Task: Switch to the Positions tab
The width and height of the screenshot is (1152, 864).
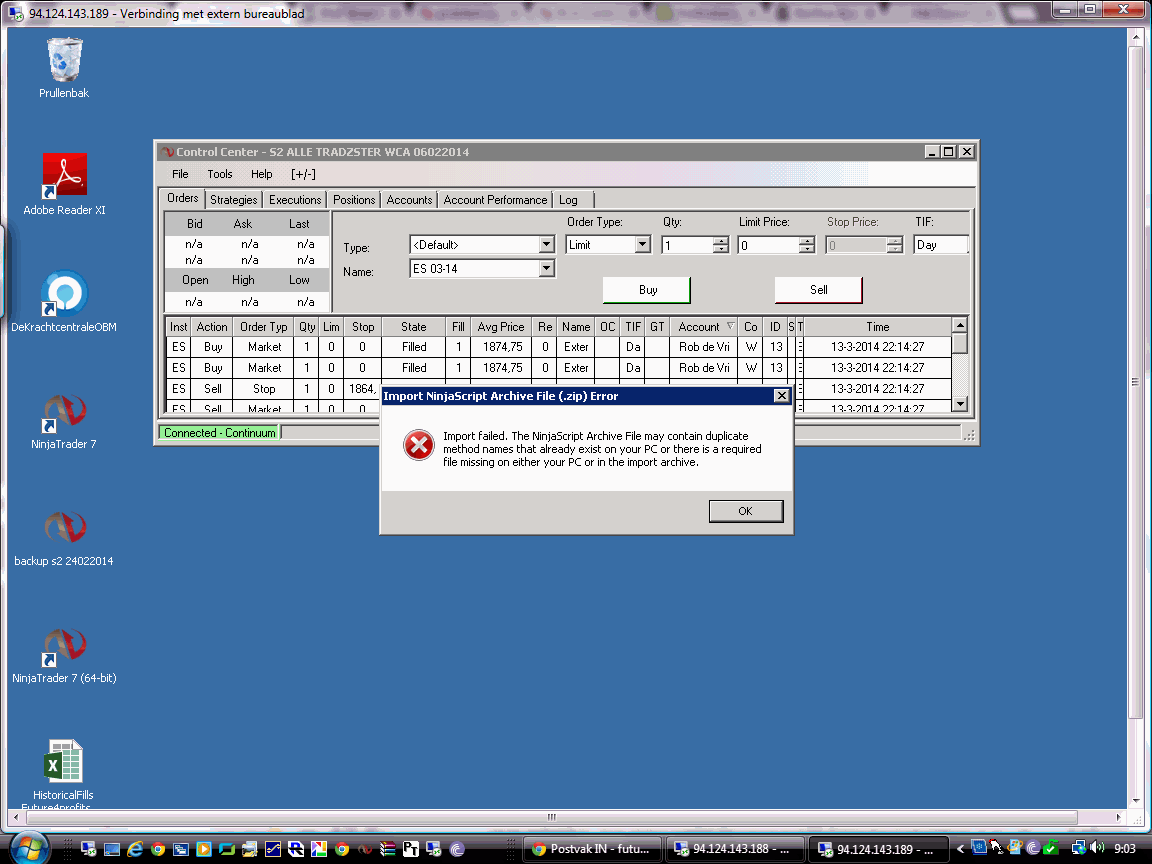Action: point(353,200)
